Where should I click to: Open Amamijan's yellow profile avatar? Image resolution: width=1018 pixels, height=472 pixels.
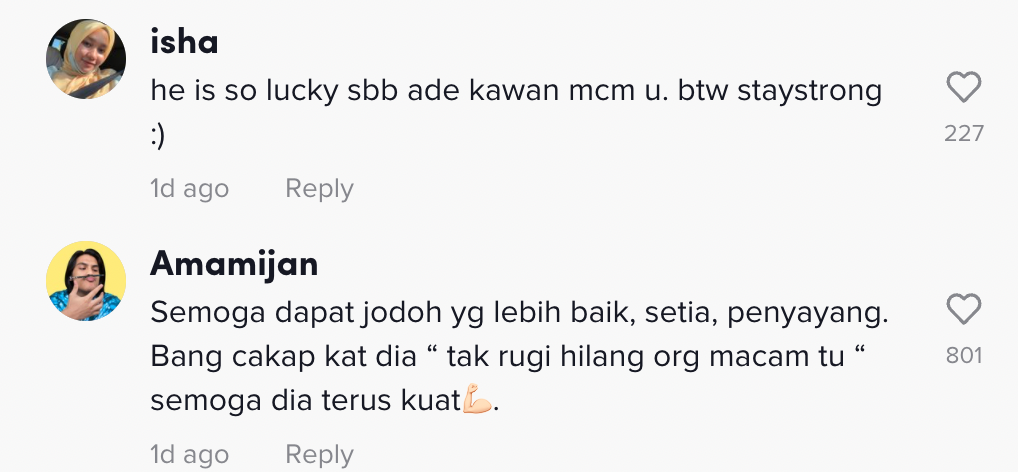point(86,280)
